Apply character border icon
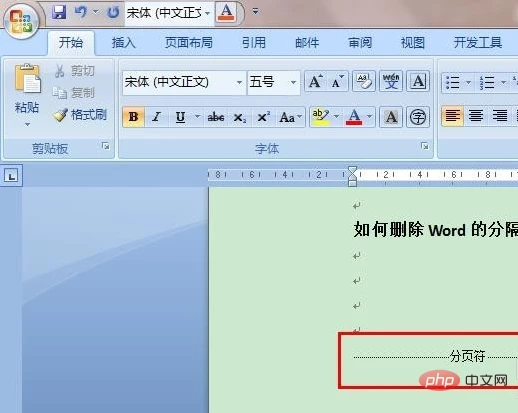Image resolution: width=518 pixels, height=413 pixels. coord(418,81)
